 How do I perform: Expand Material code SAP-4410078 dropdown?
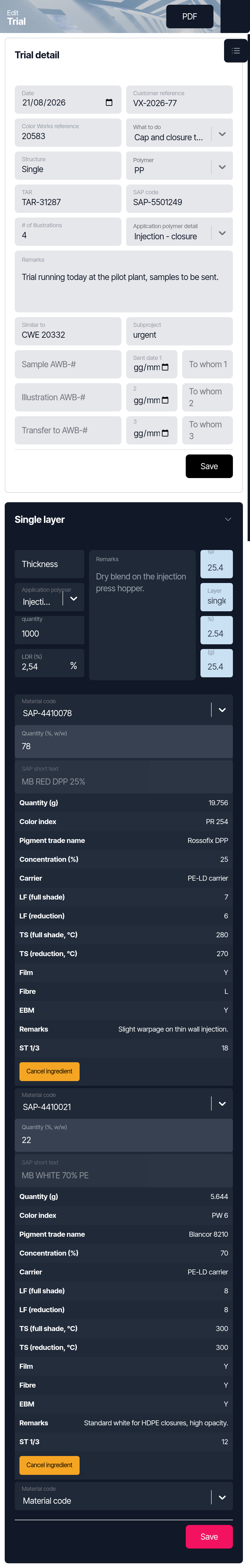click(222, 710)
